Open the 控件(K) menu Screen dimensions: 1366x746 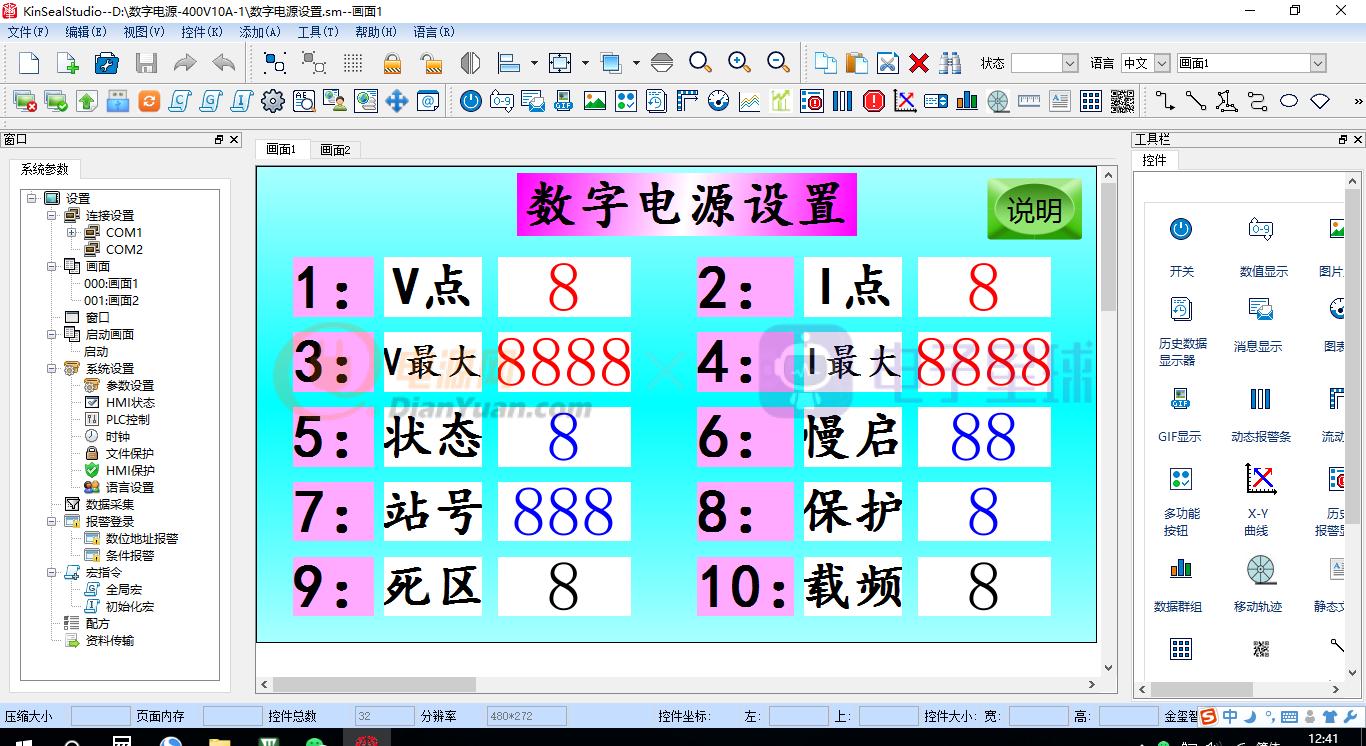pos(202,31)
